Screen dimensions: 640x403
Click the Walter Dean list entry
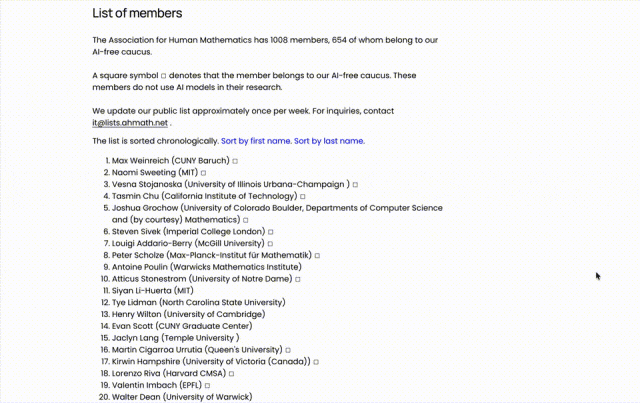point(182,397)
